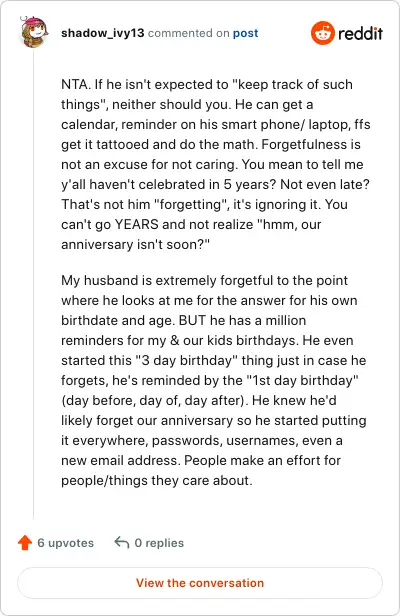Click the phrase "Forgetfulness is" in first paragraph
Image resolution: width=400 pixels, height=616 pixels.
tap(311, 145)
